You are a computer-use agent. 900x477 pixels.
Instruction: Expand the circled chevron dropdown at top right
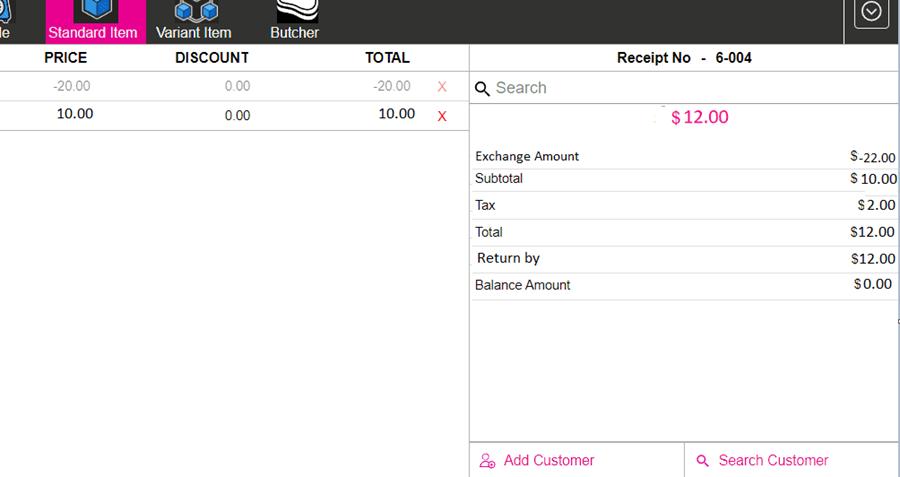tap(871, 13)
